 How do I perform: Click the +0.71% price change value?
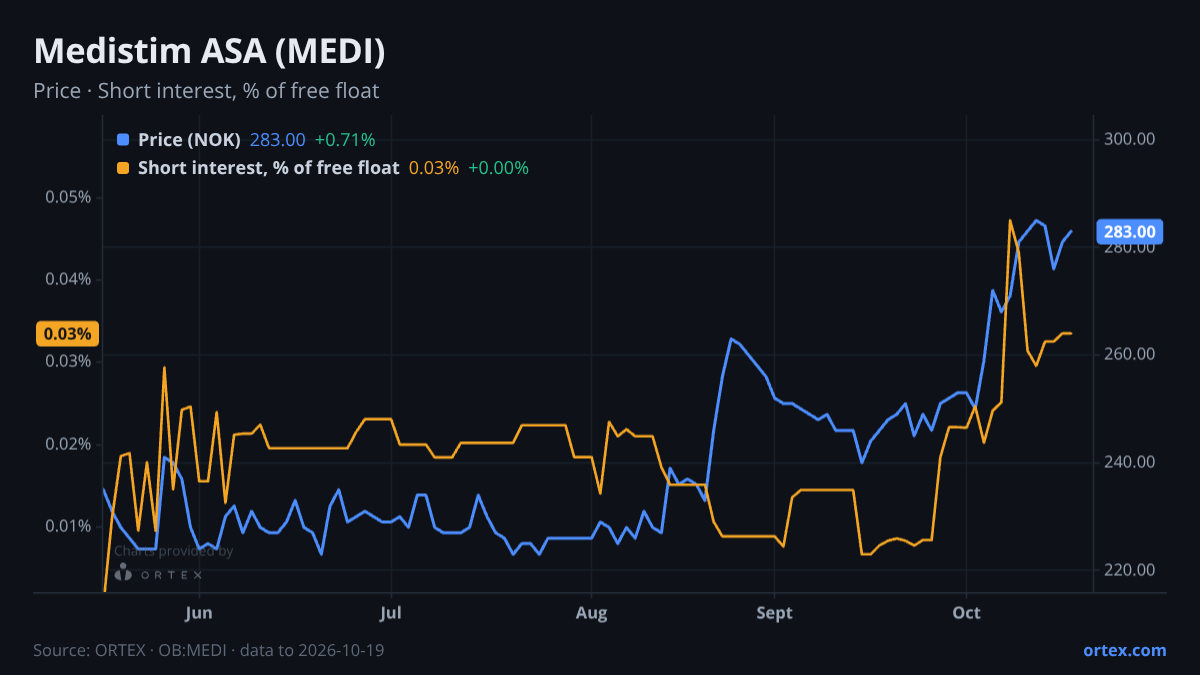(x=345, y=140)
